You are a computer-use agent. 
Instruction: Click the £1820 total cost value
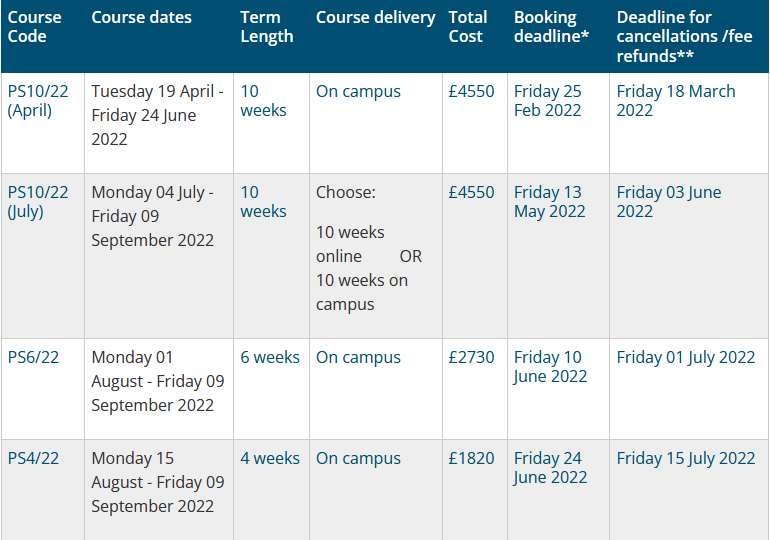click(x=471, y=459)
